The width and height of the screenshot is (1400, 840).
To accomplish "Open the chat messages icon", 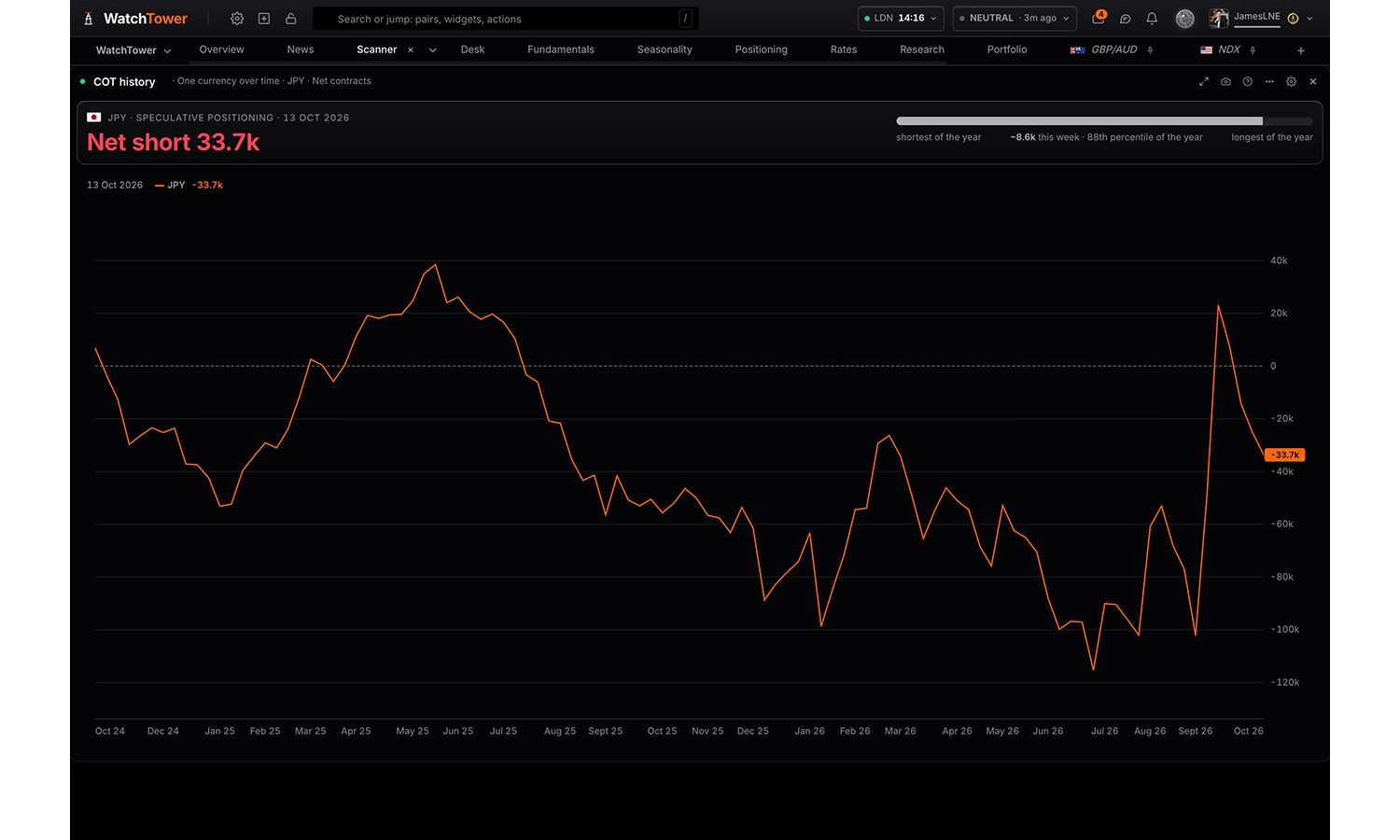I will tap(1126, 19).
